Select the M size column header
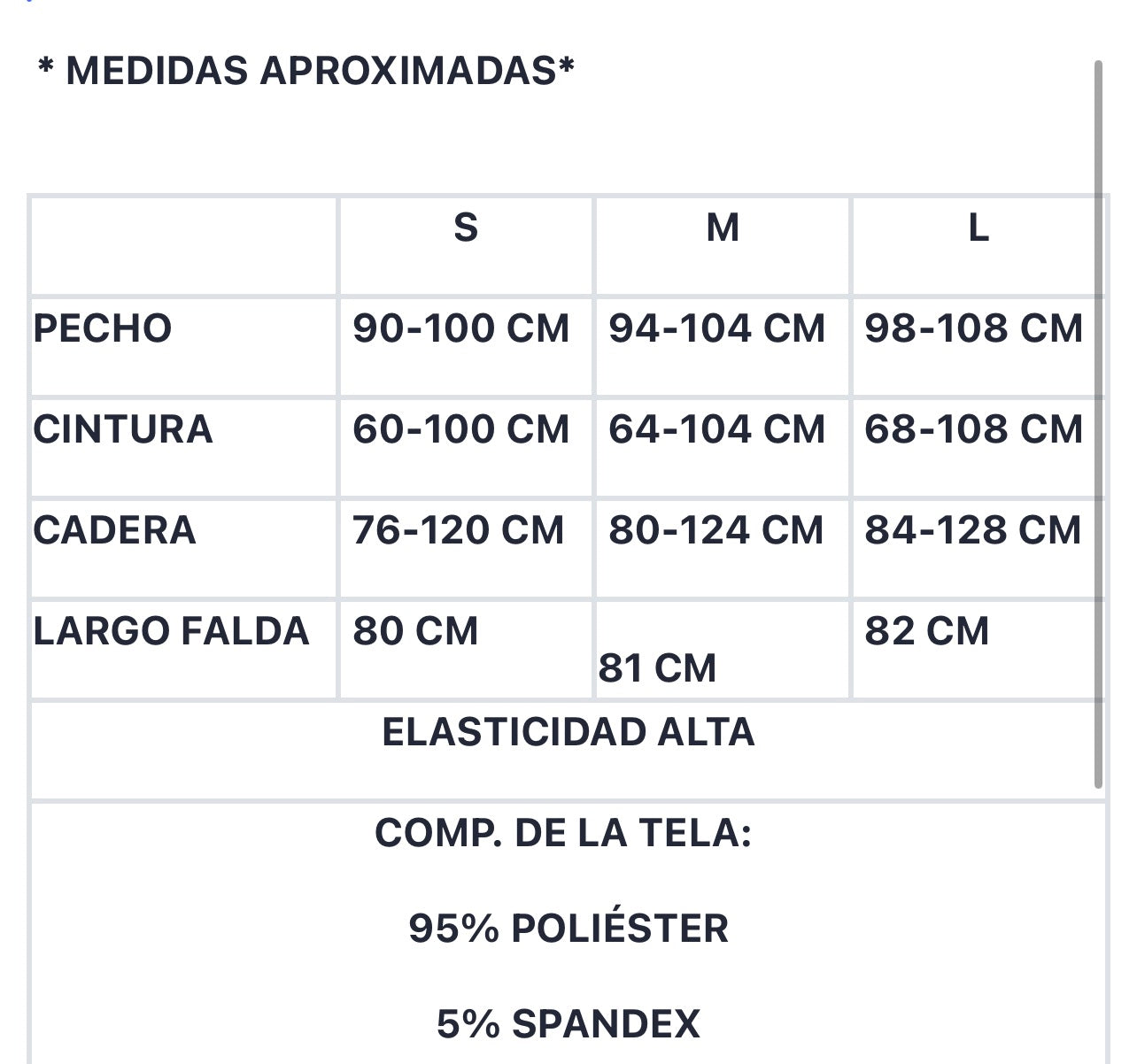 tap(723, 227)
